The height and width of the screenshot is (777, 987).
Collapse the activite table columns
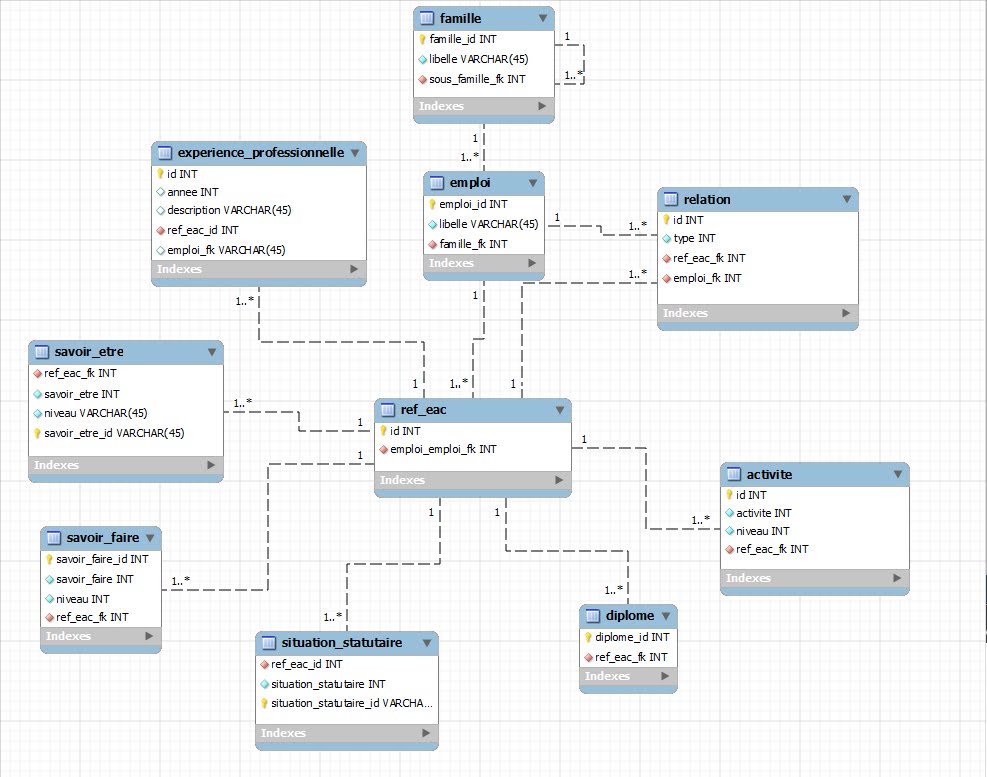[898, 474]
